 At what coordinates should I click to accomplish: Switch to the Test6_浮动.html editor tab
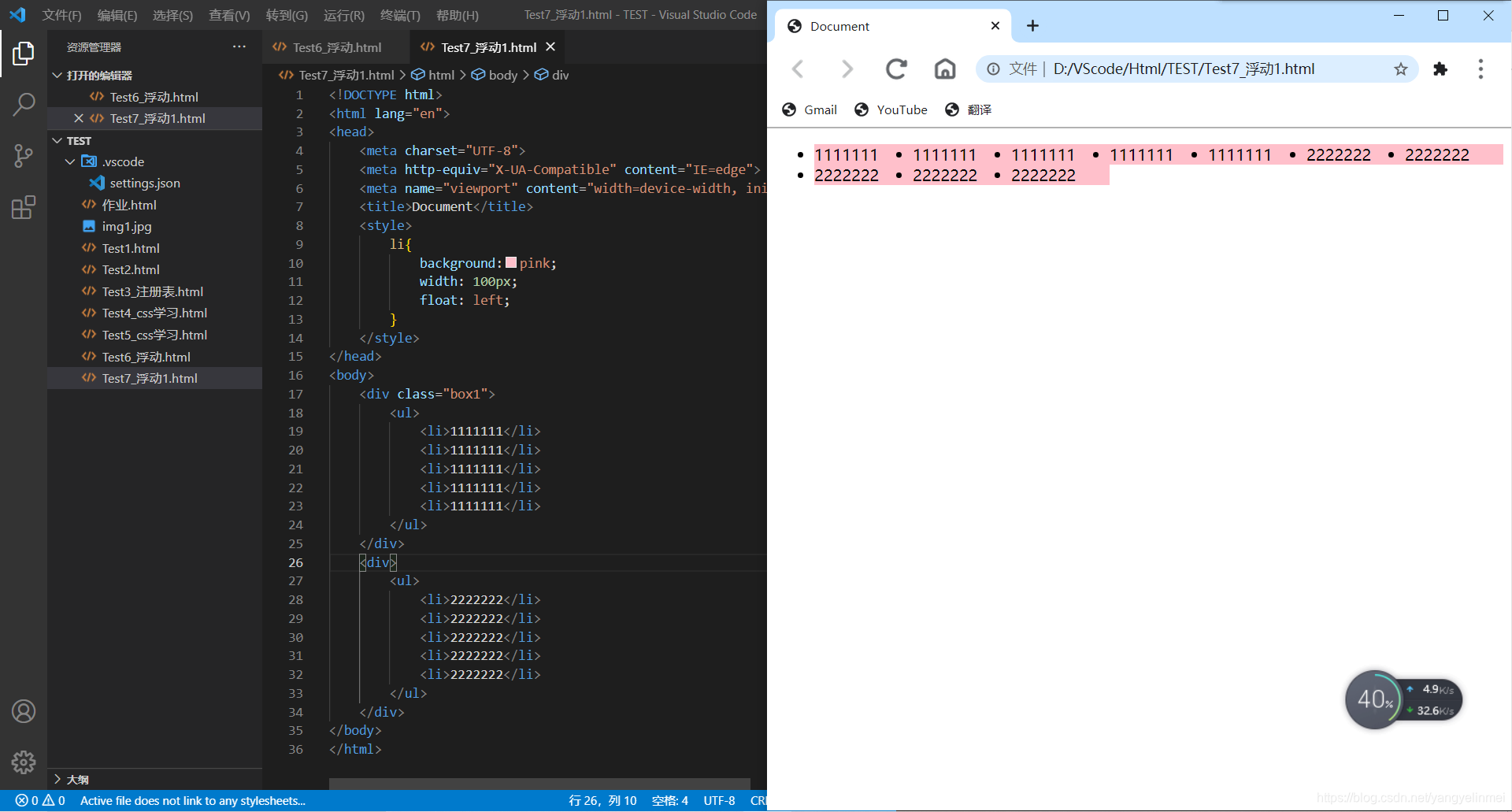336,47
